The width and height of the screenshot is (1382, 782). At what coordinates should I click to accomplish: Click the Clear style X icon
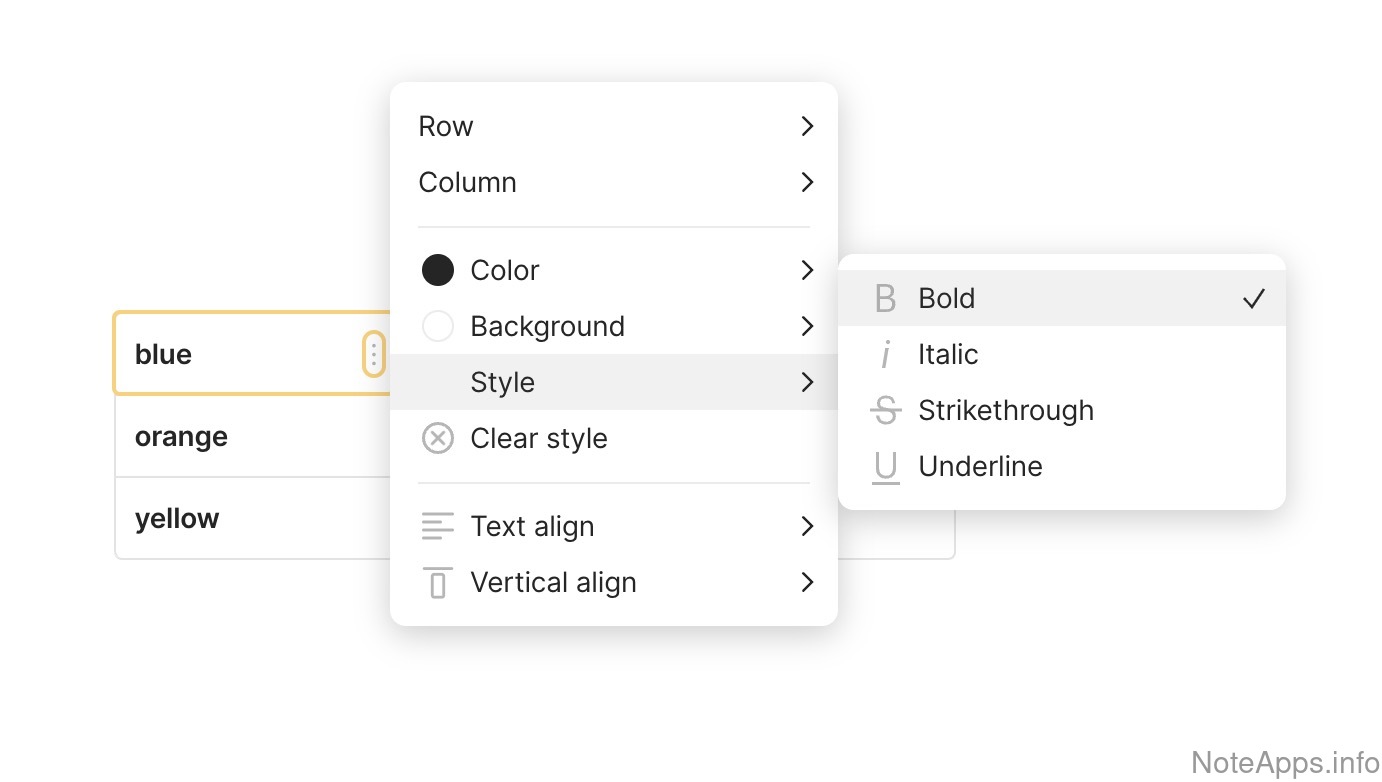(x=438, y=439)
